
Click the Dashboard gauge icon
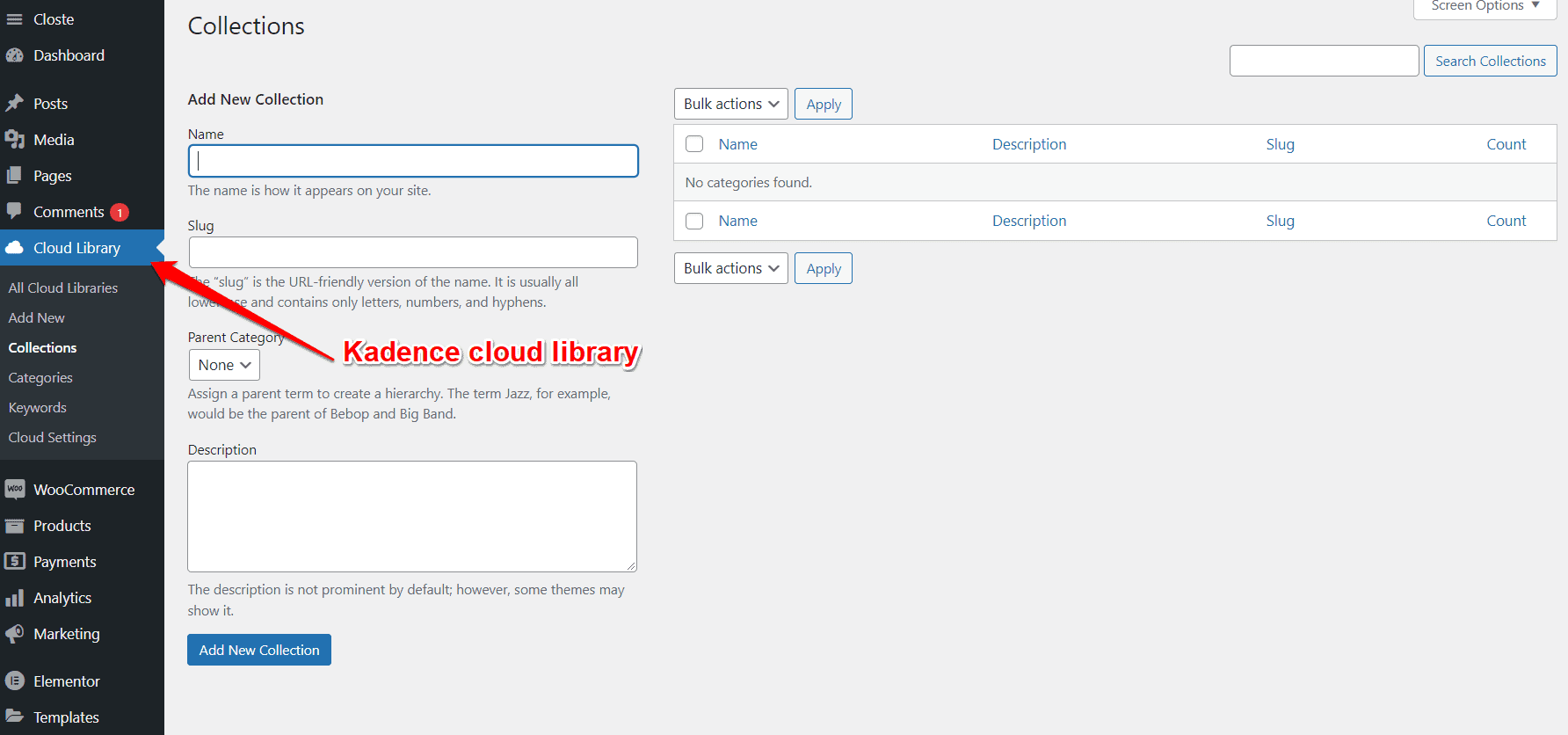click(x=15, y=55)
